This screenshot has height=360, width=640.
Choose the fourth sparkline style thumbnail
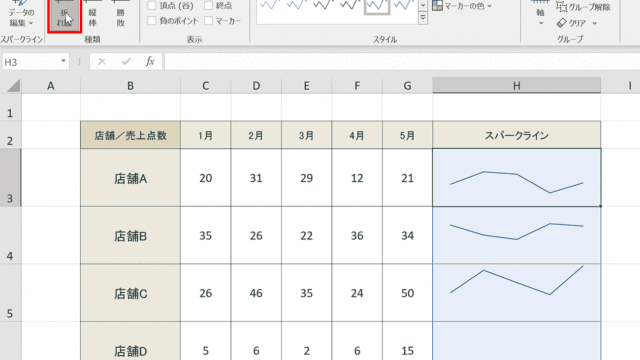pyautogui.click(x=350, y=6)
